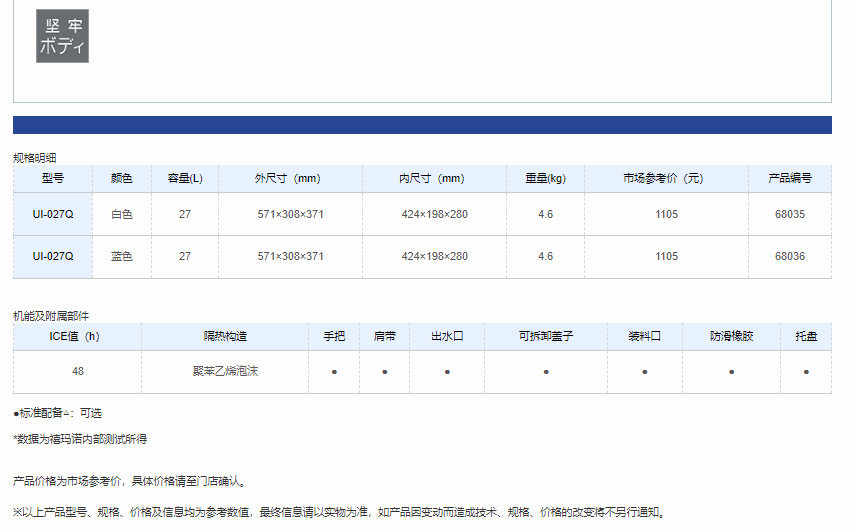Click 571×308×371 in the 白色 row

coord(290,214)
